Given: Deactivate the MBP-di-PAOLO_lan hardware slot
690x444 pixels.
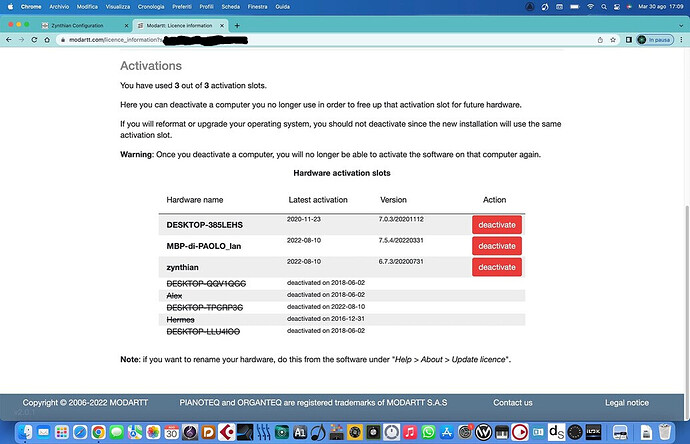Looking at the screenshot, I should [x=497, y=246].
